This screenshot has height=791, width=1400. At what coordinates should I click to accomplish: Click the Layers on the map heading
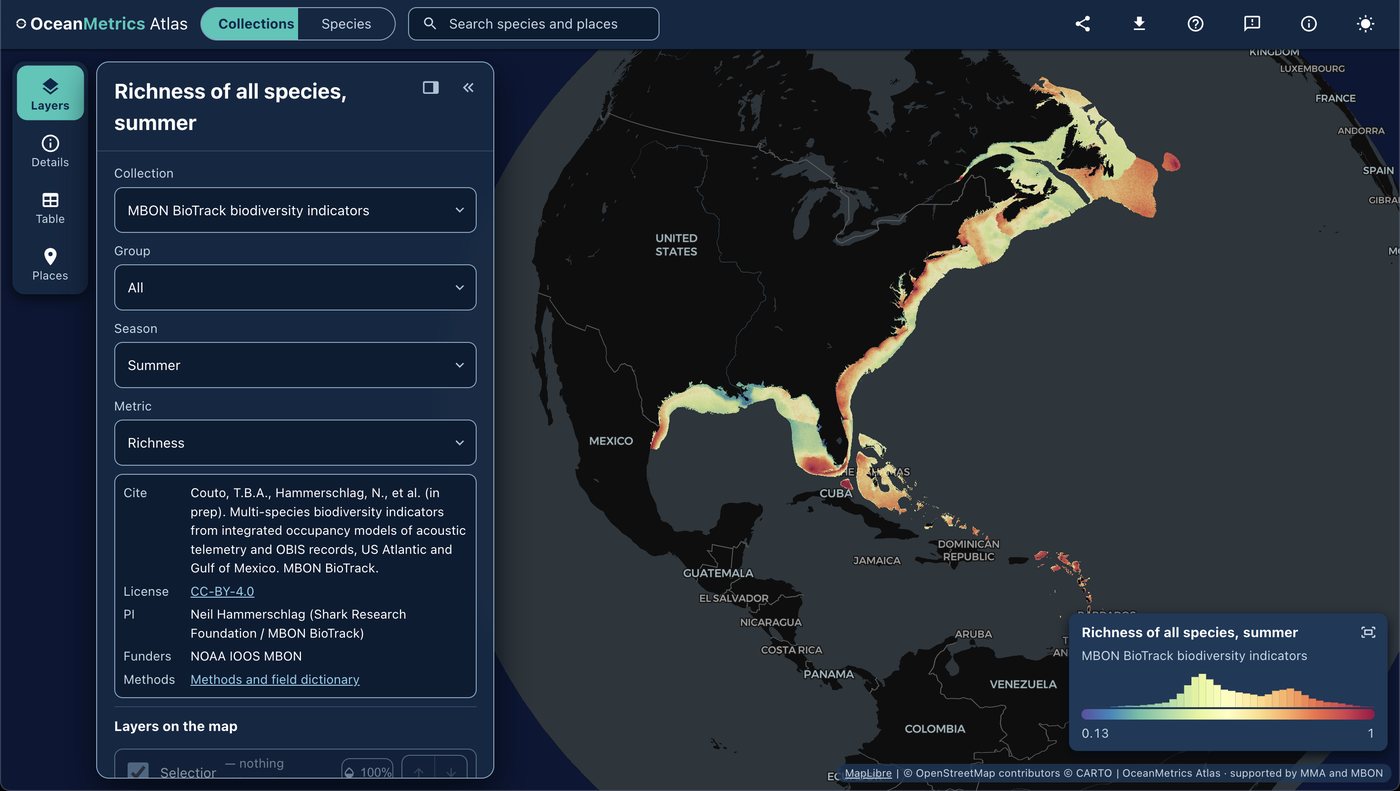(x=176, y=727)
